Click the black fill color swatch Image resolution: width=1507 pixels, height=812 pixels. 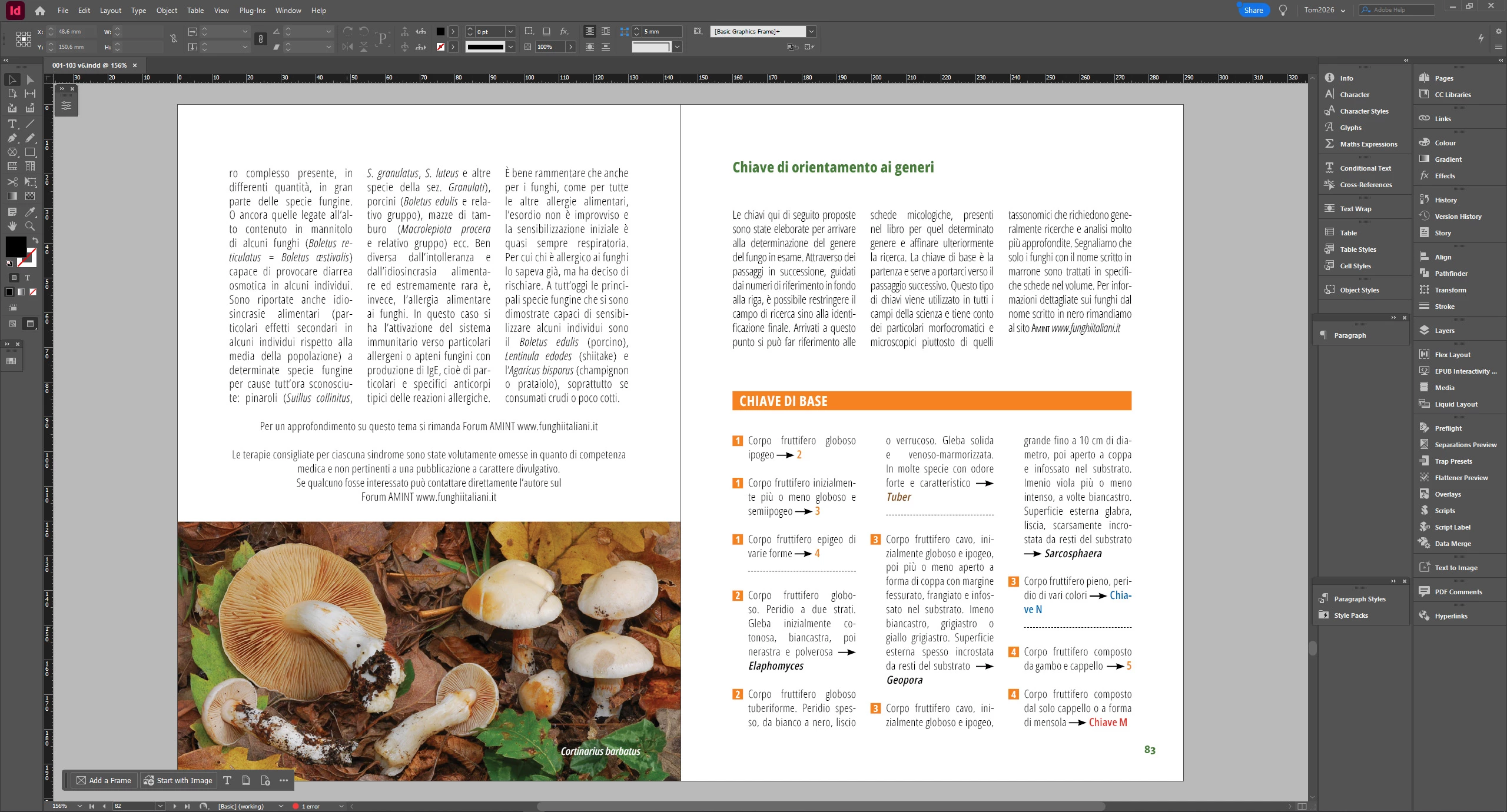coord(16,246)
